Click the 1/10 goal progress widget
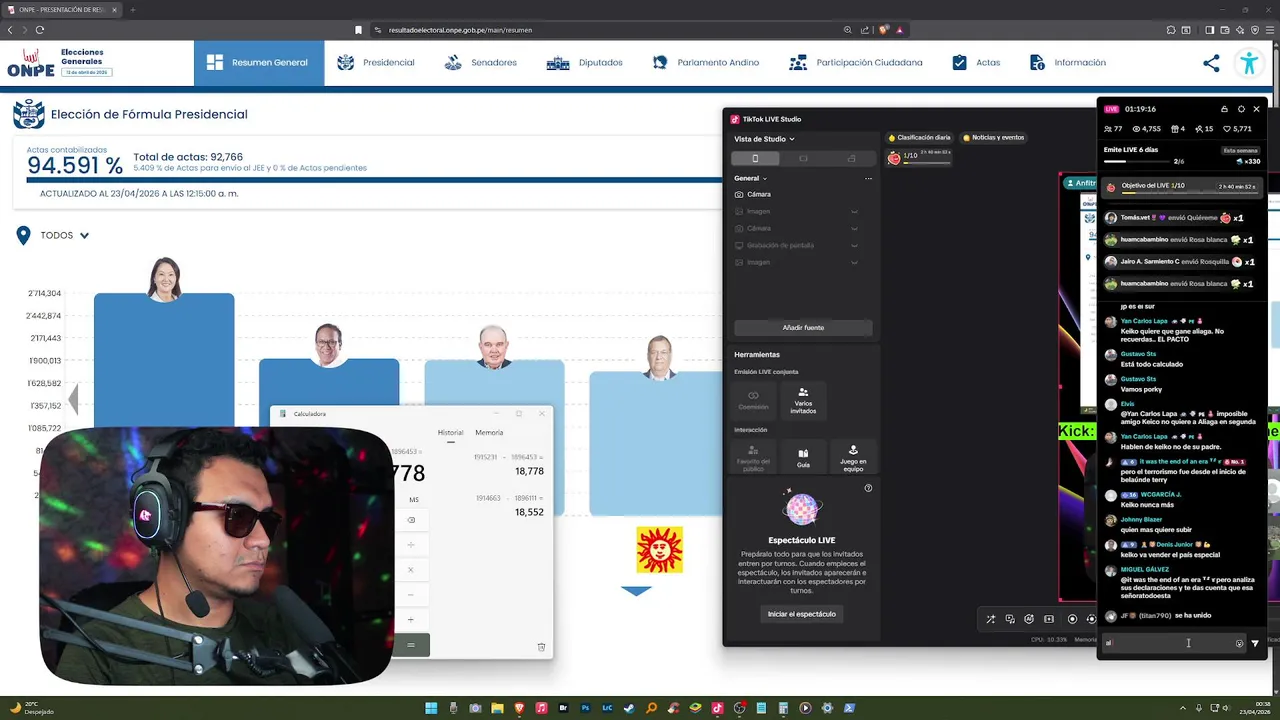1280x720 pixels. coord(918,157)
